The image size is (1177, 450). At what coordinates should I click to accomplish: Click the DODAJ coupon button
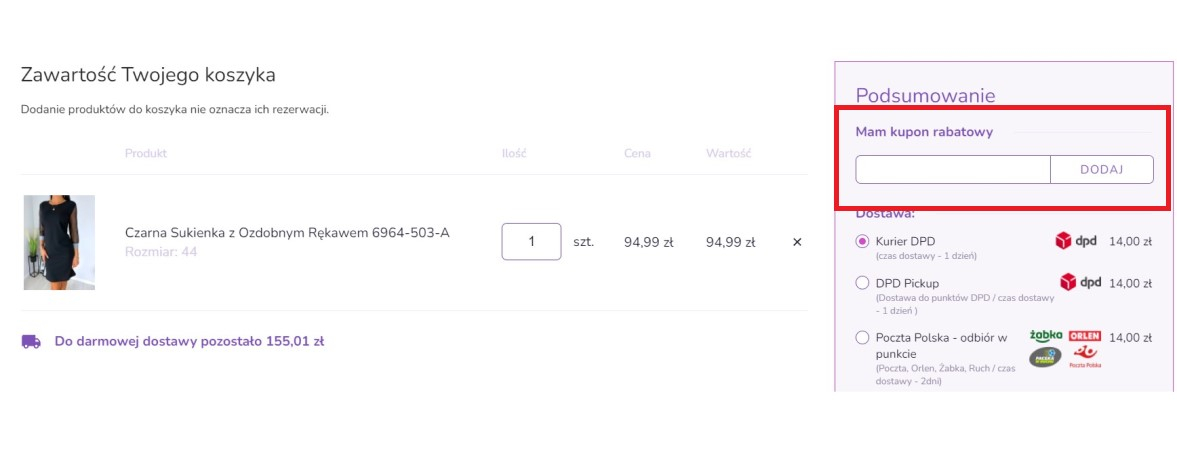(1102, 169)
